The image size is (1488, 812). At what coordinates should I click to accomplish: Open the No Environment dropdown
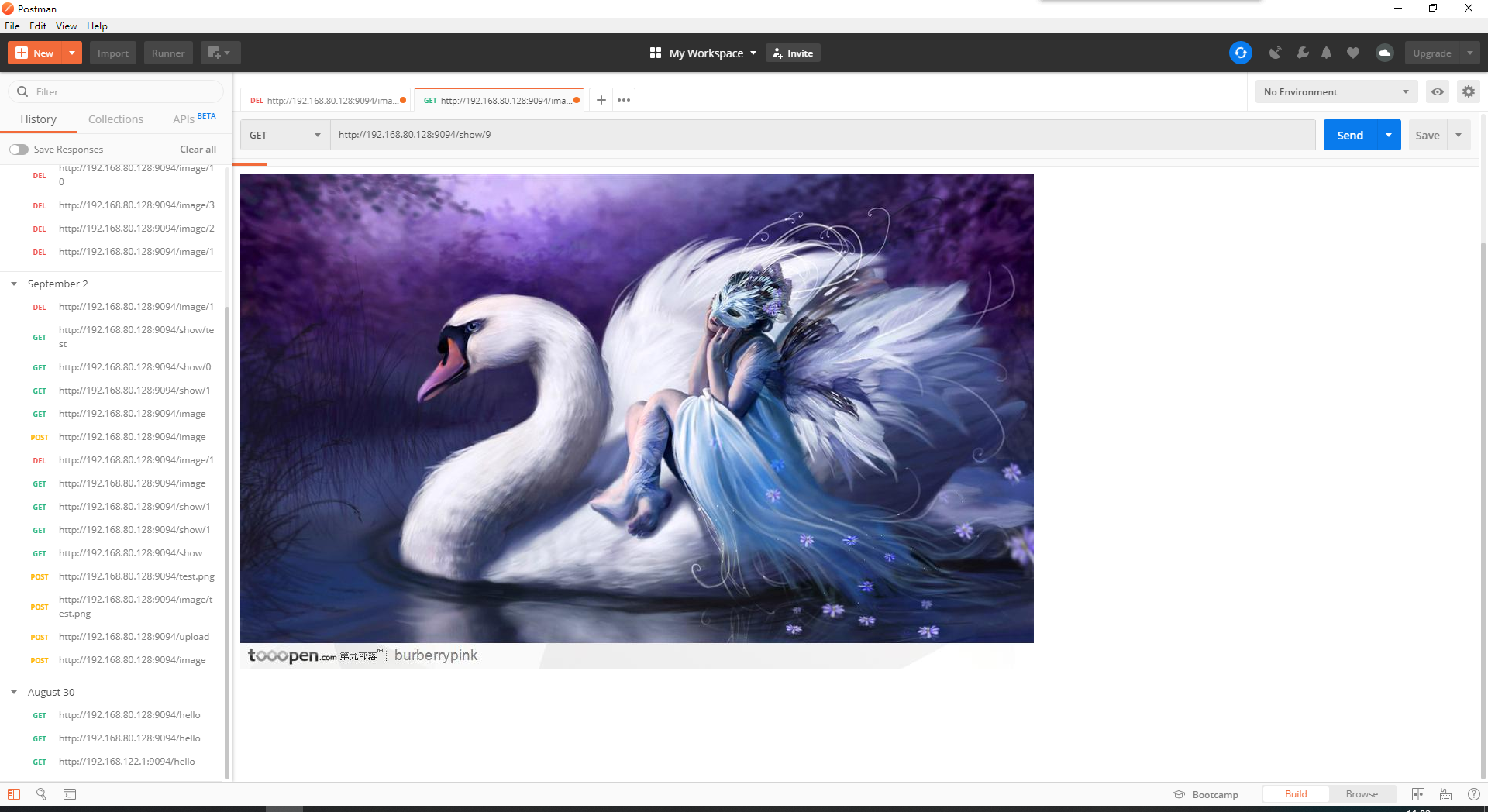[1336, 91]
